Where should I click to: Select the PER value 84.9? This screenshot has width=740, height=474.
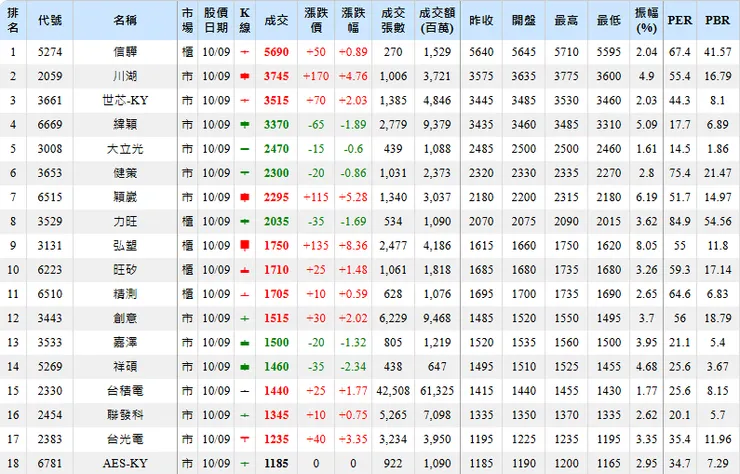(x=680, y=221)
